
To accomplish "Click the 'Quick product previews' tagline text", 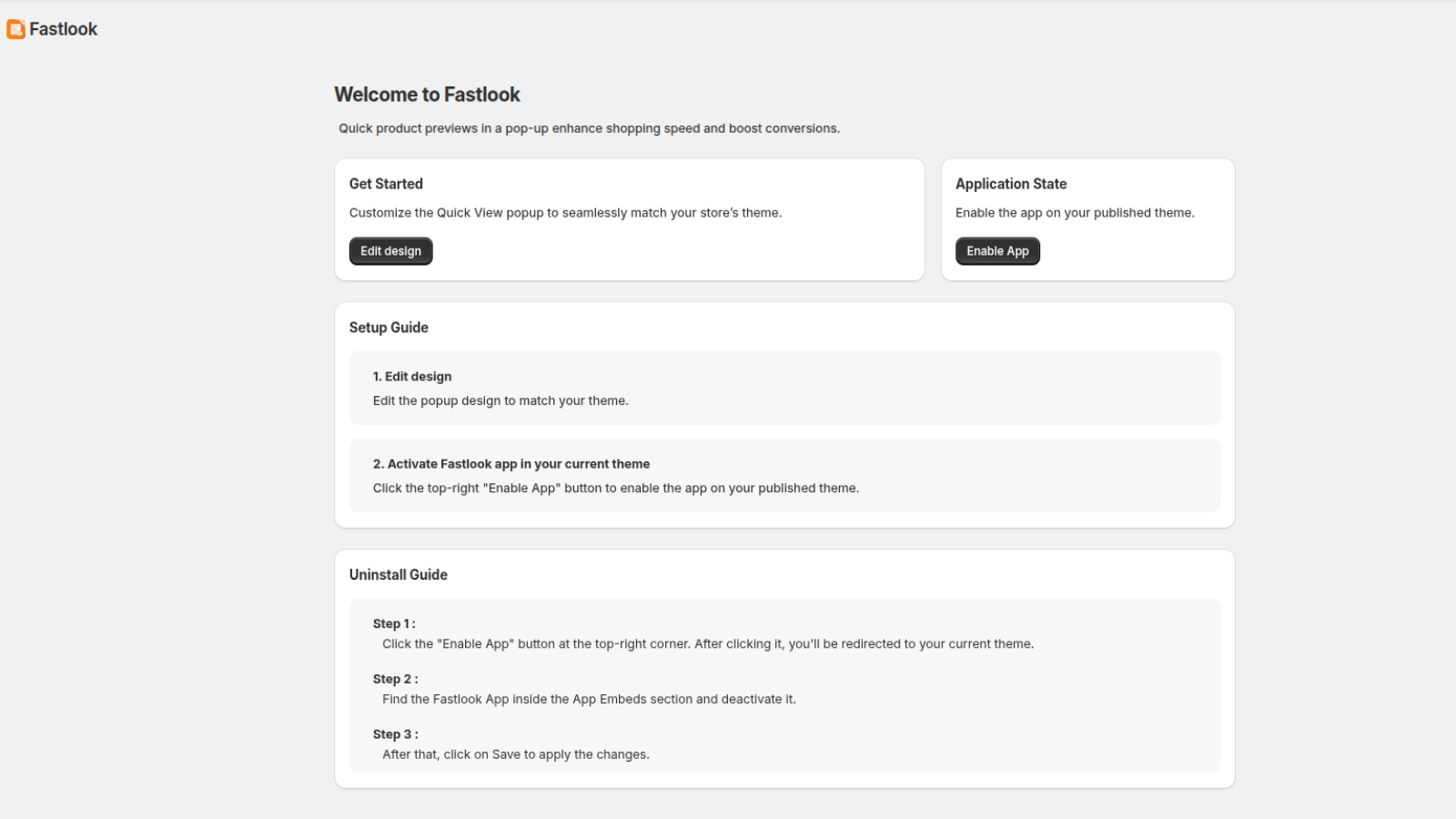I will click(x=590, y=128).
